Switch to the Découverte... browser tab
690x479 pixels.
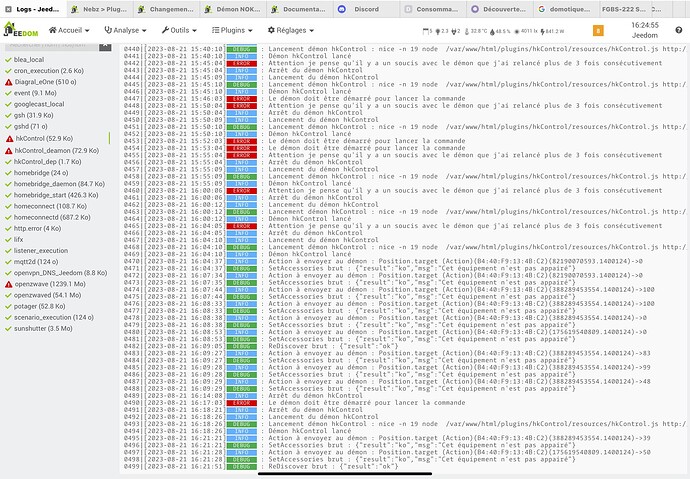[x=499, y=9]
